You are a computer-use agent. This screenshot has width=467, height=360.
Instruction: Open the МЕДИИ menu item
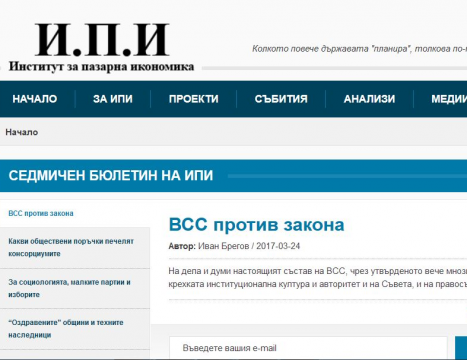(x=449, y=99)
